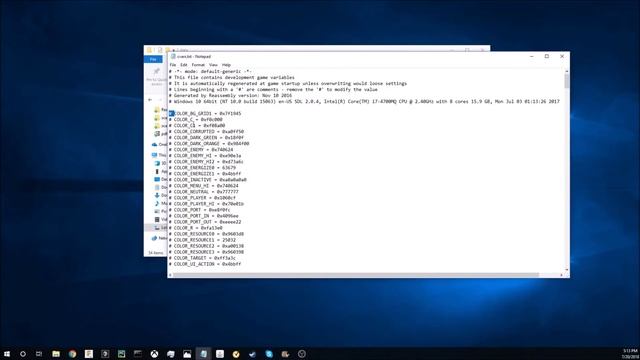Image resolution: width=640 pixels, height=360 pixels.
Task: Open the Format menu in Notepad
Action: (198, 64)
